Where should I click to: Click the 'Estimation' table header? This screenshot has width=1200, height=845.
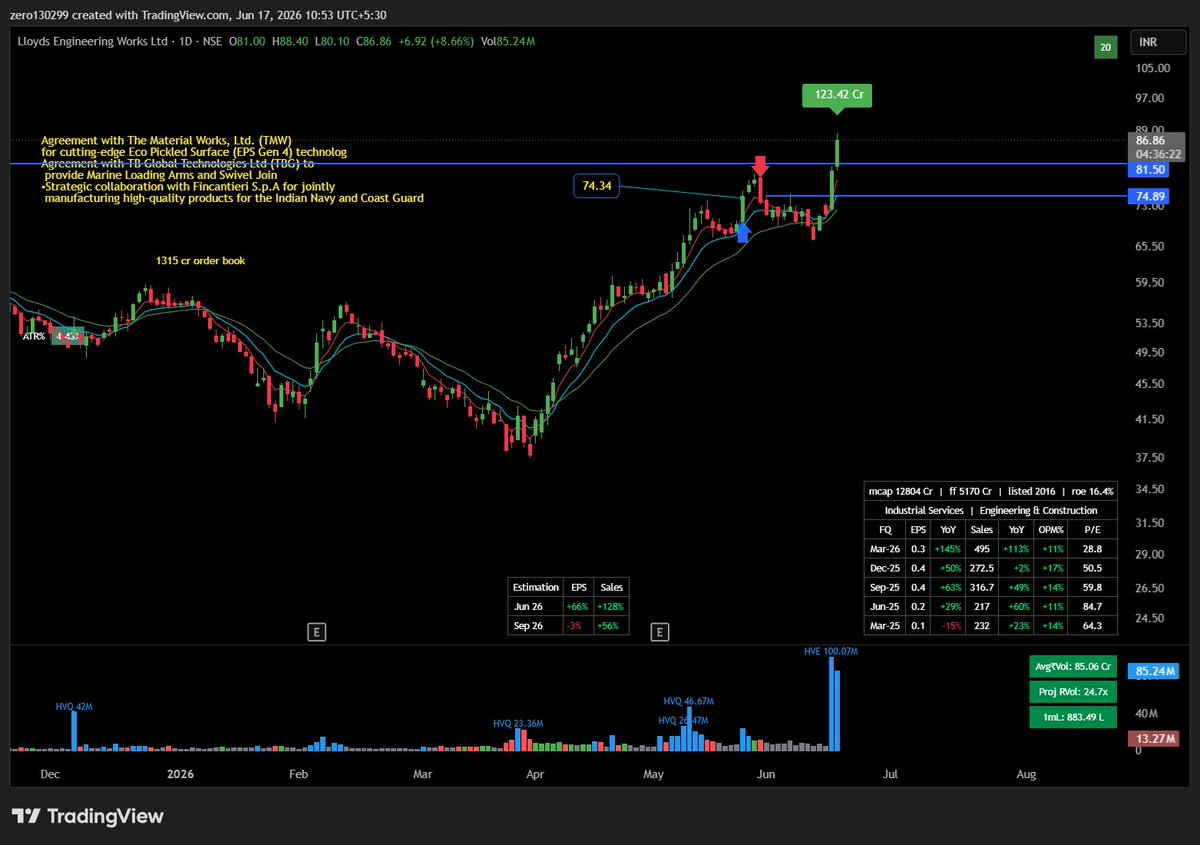click(535, 587)
